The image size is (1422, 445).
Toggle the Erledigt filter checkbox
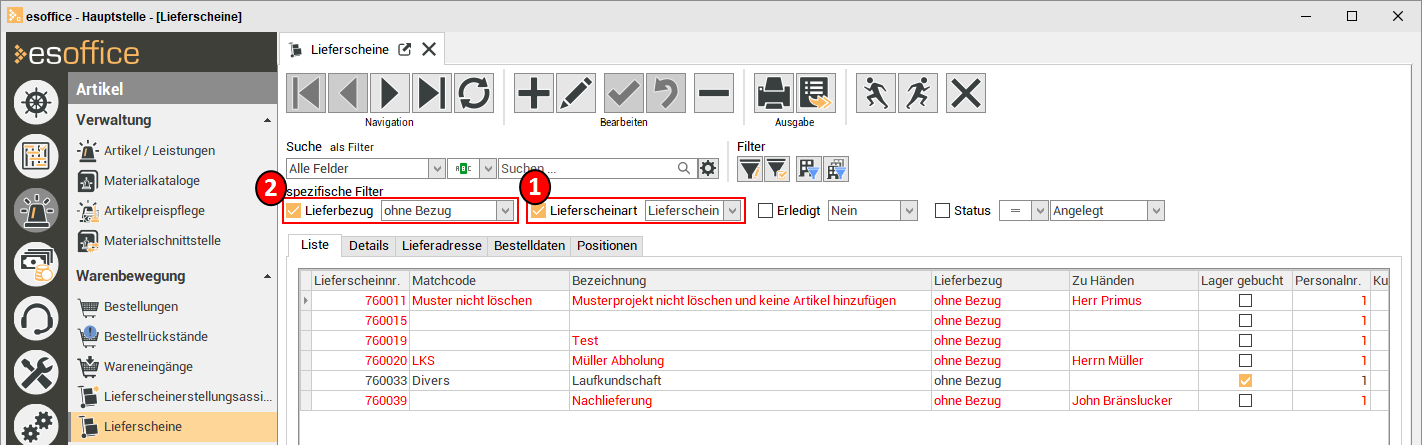[x=765, y=211]
